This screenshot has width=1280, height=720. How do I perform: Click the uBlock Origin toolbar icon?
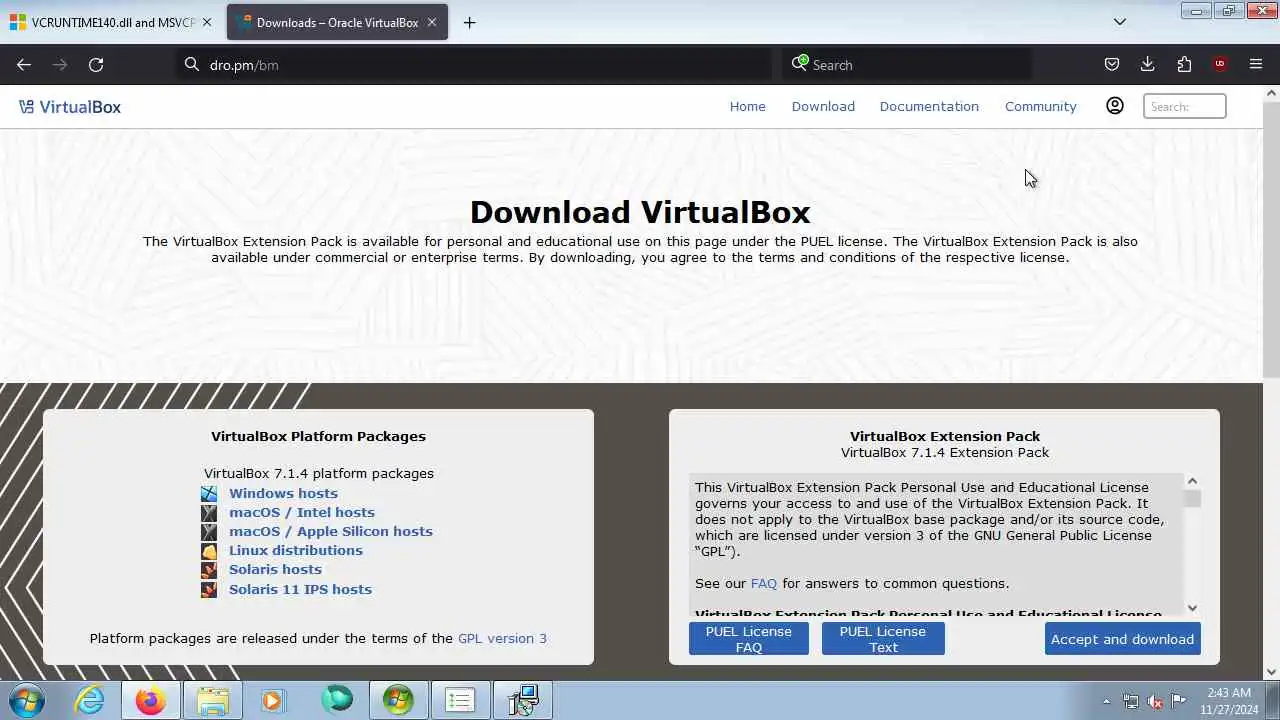(x=1219, y=64)
